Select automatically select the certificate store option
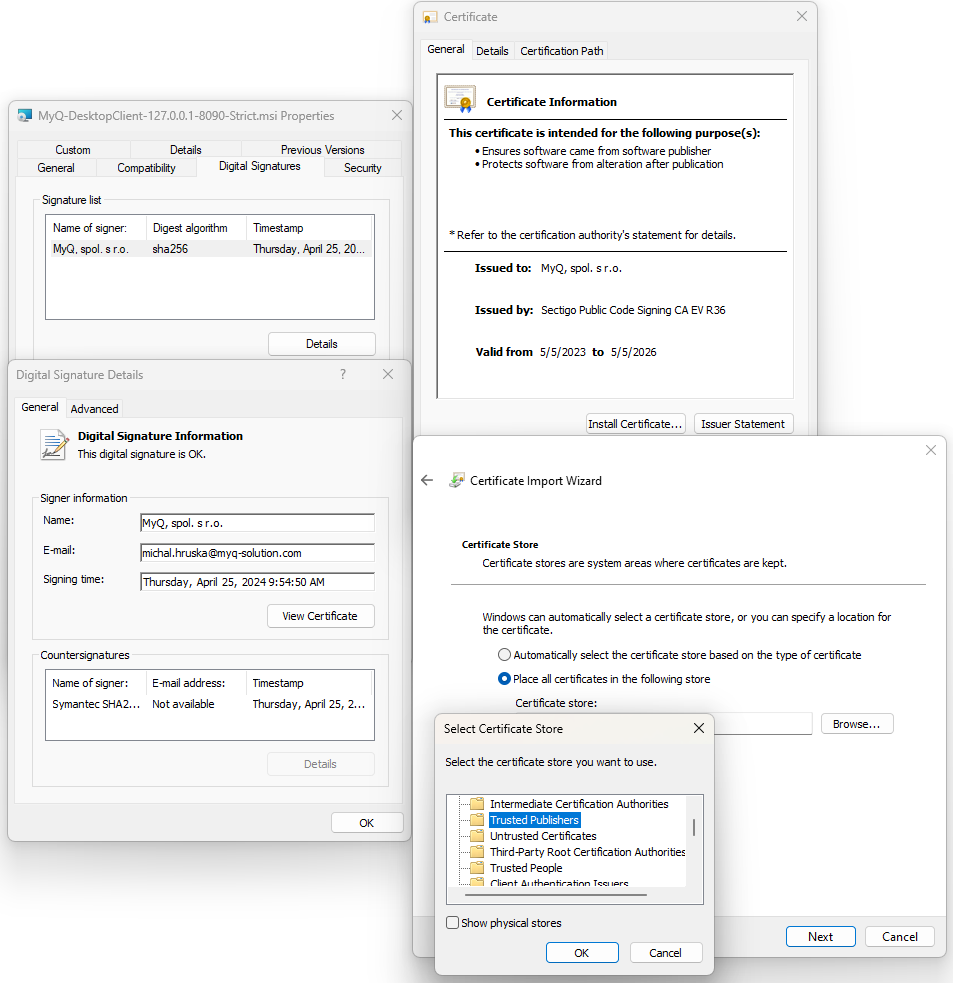The image size is (953, 983). 503,654
